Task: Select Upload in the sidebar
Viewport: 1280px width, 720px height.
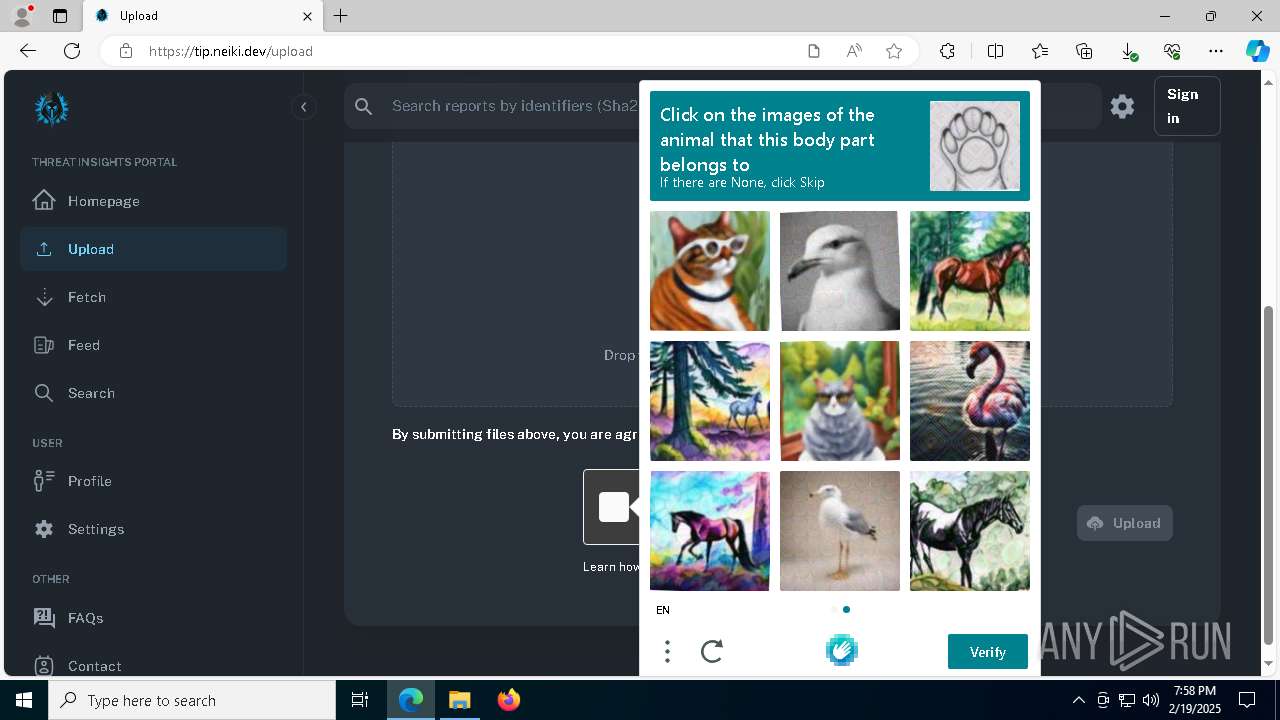Action: (x=153, y=249)
